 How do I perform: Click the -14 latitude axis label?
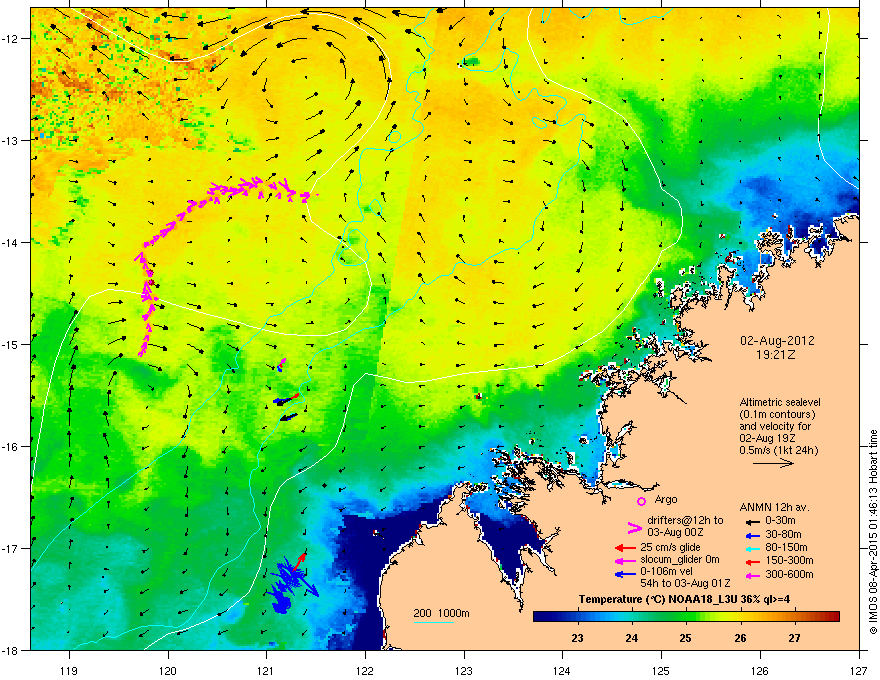(11, 243)
